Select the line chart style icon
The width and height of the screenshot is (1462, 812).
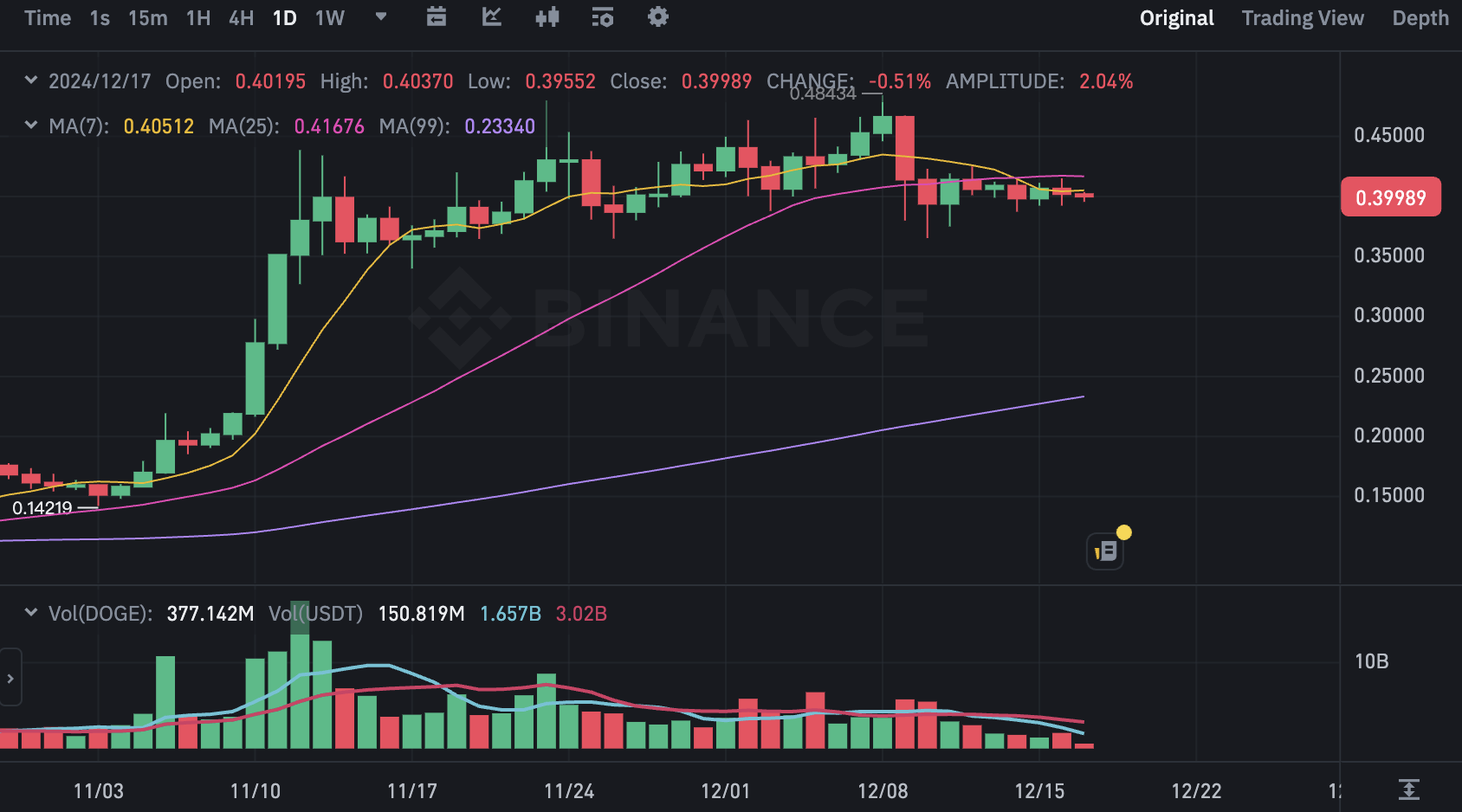(x=491, y=16)
